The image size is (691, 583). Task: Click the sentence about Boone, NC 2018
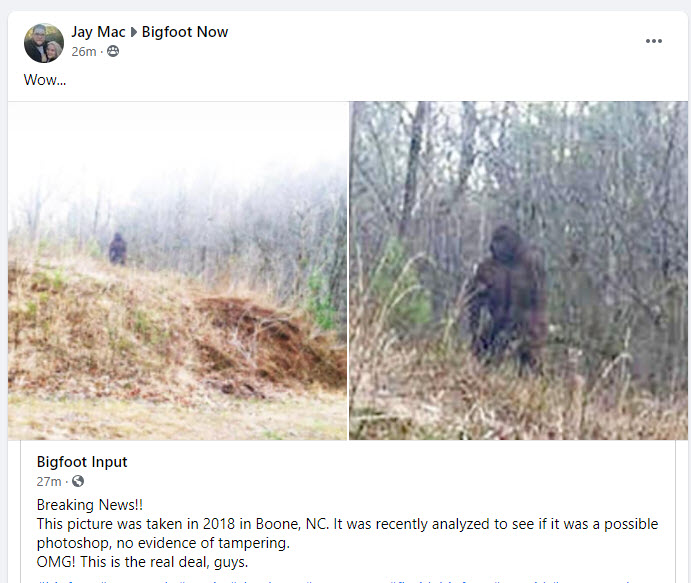click(347, 533)
